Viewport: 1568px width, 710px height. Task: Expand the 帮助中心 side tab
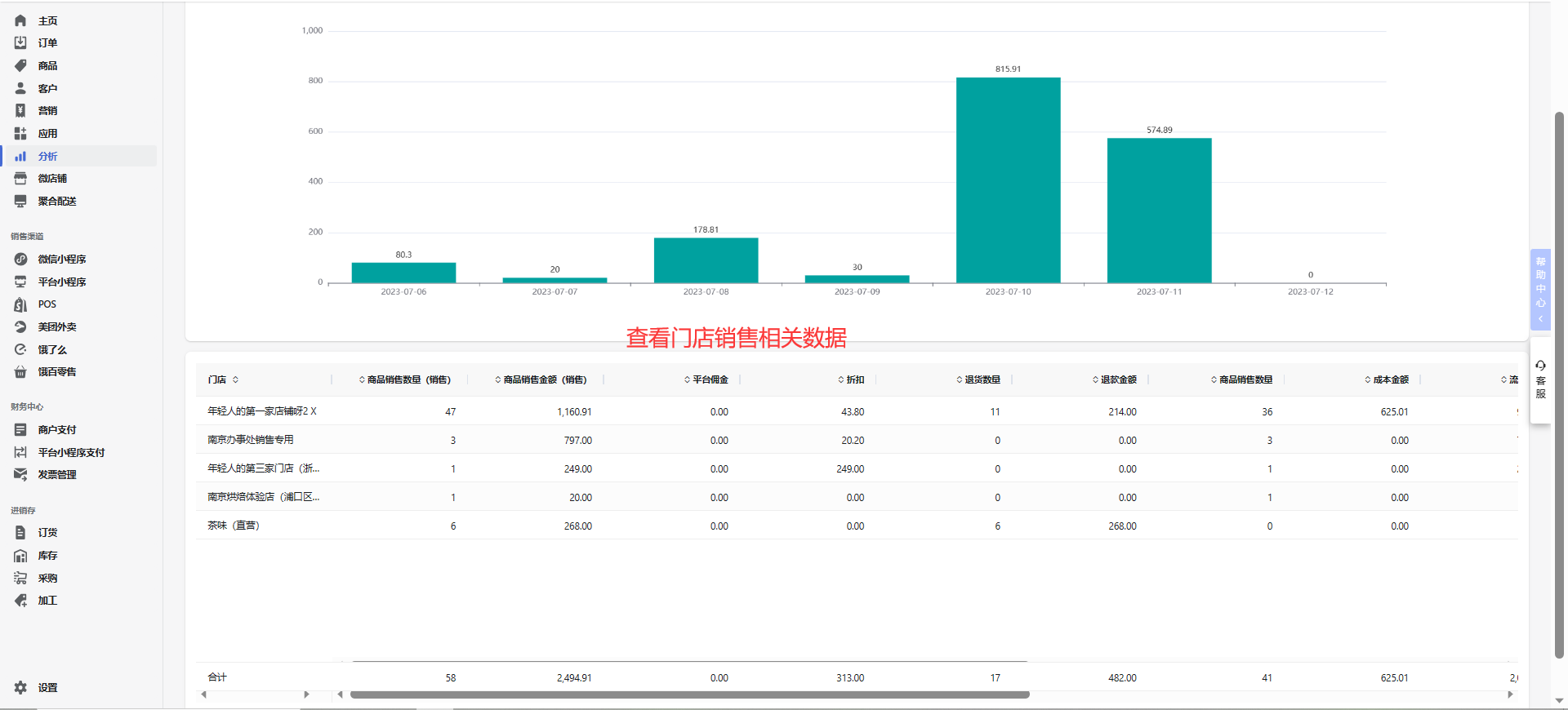[1540, 289]
